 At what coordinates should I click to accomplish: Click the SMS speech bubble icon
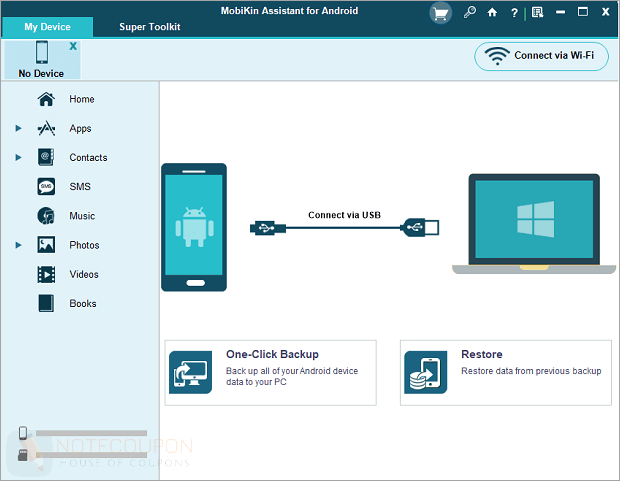[x=46, y=187]
